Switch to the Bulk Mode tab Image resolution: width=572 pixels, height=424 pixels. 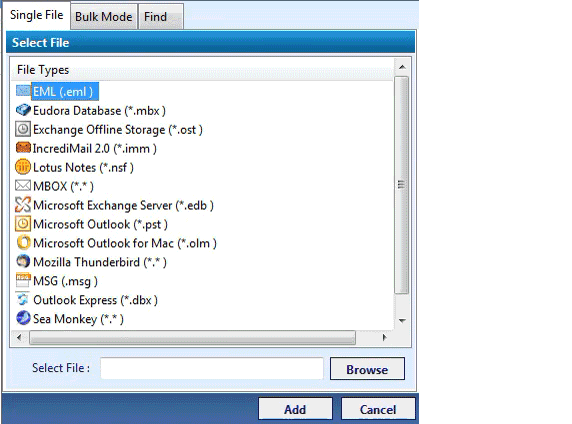pyautogui.click(x=104, y=17)
